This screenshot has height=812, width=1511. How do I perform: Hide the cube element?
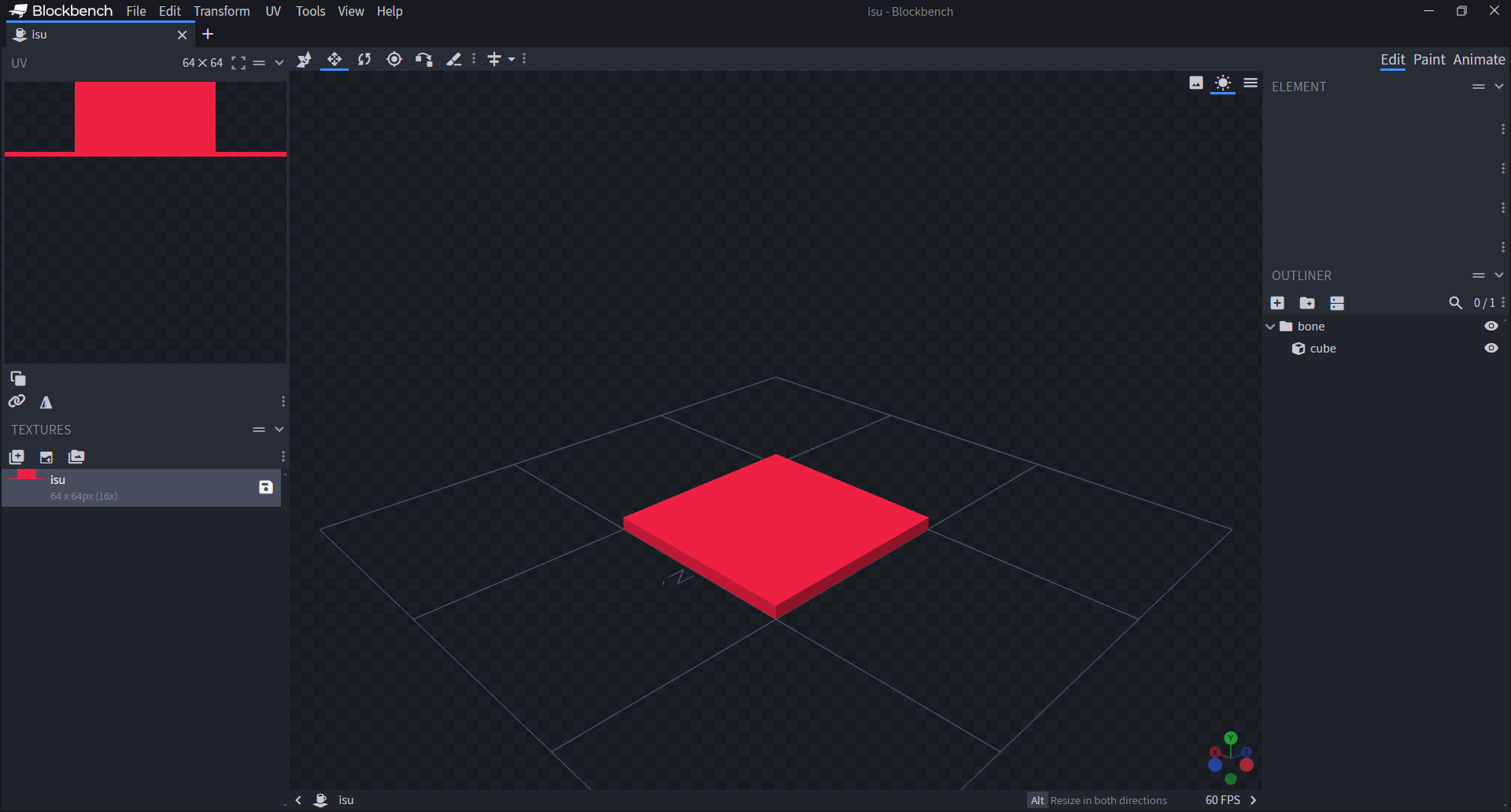(1491, 348)
